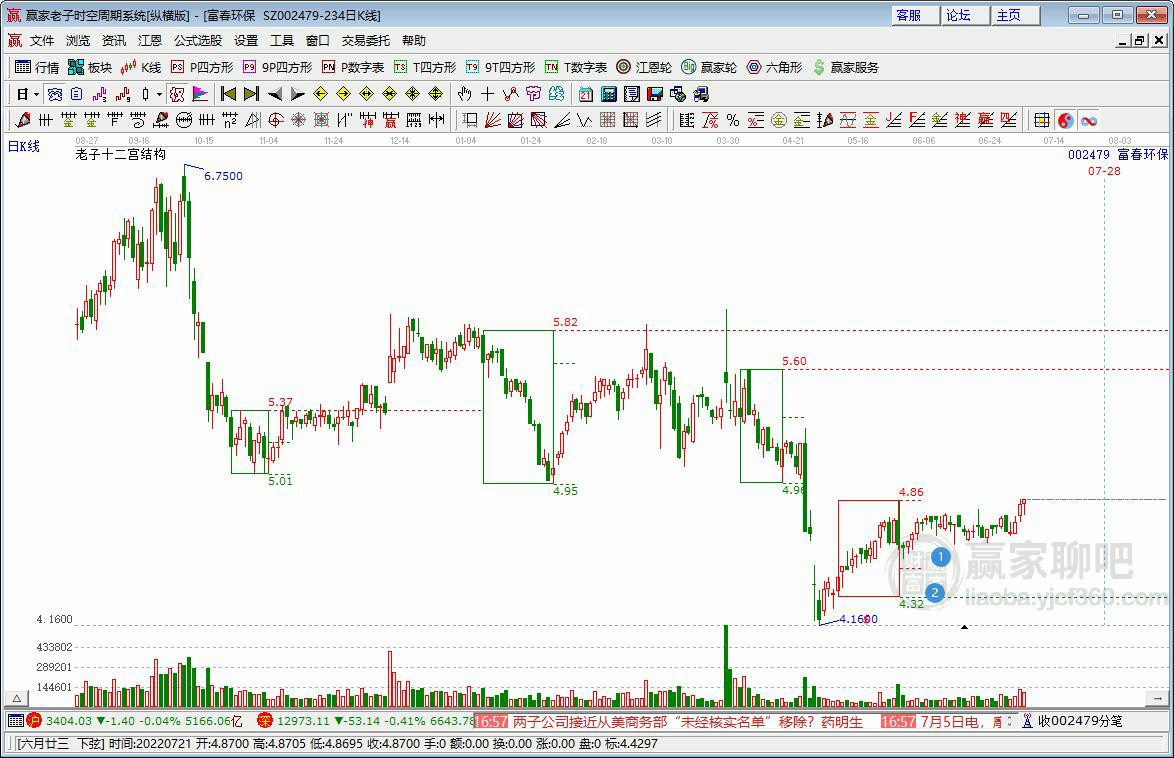This screenshot has width=1174, height=758.
Task: Click the 沪 Shanghai index 3404.03 status
Action: pyautogui.click(x=135, y=721)
